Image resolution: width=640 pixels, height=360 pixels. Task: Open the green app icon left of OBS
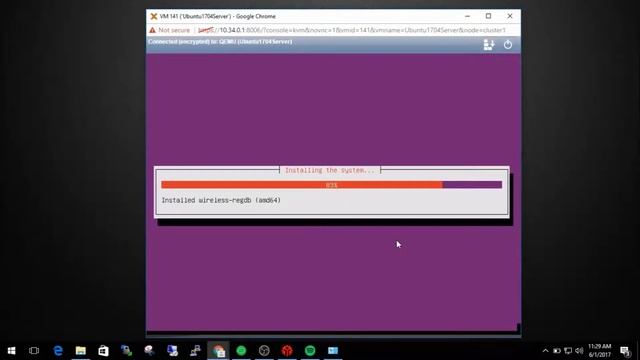coord(241,351)
